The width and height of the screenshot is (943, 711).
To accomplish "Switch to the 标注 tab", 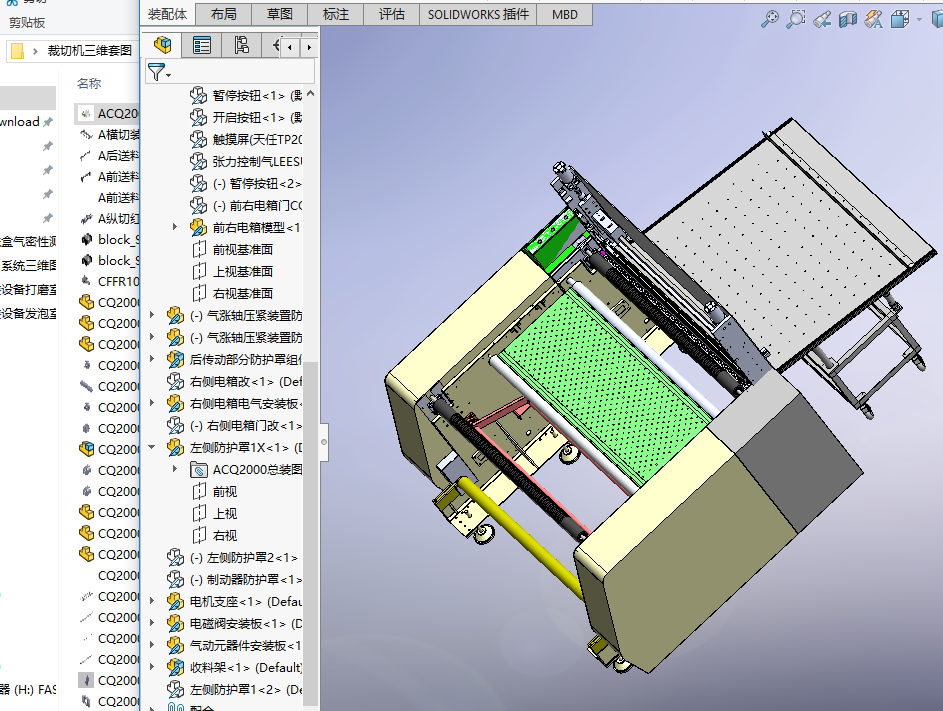I will pos(336,14).
